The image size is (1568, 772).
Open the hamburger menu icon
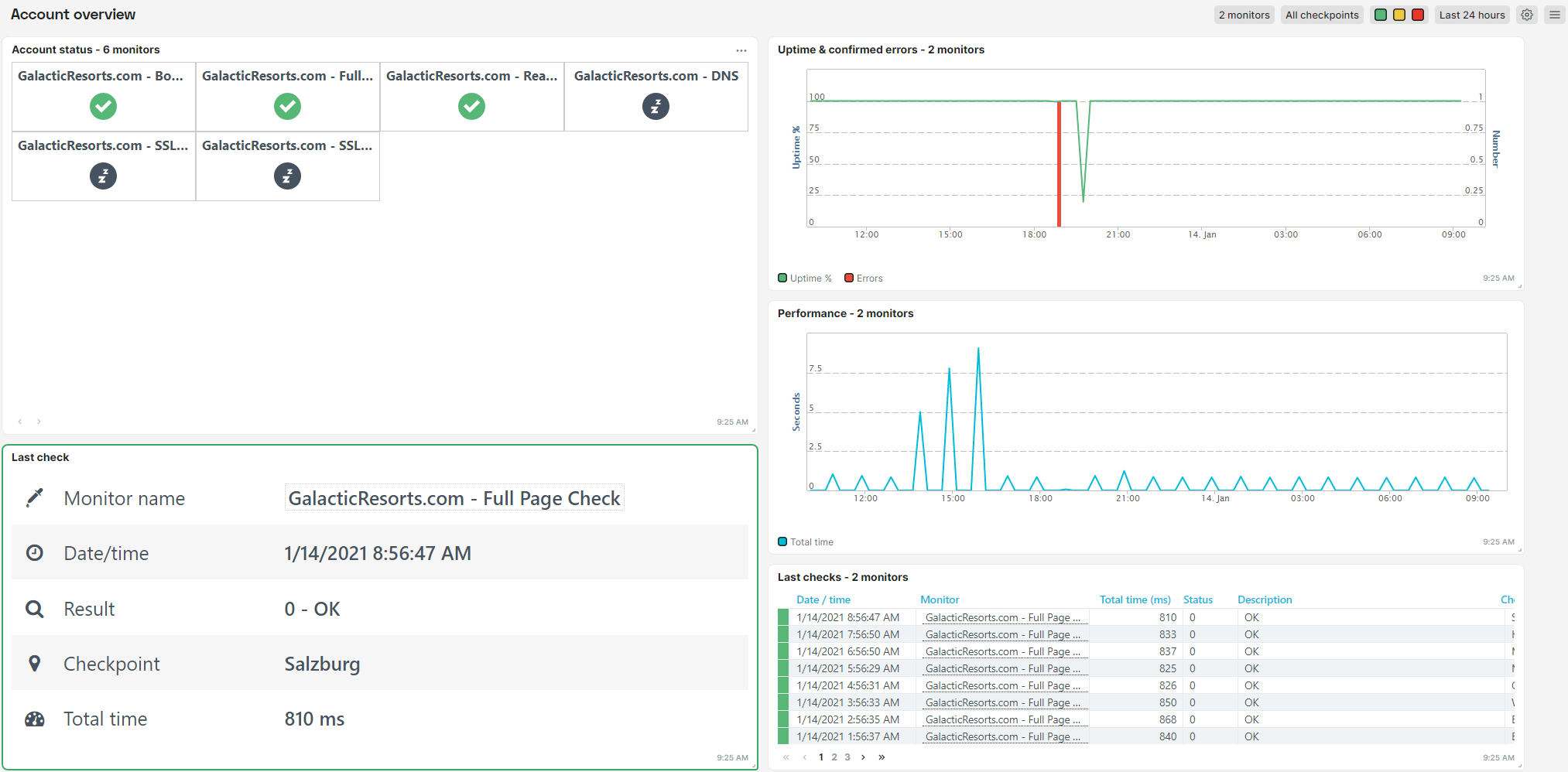tap(1554, 15)
